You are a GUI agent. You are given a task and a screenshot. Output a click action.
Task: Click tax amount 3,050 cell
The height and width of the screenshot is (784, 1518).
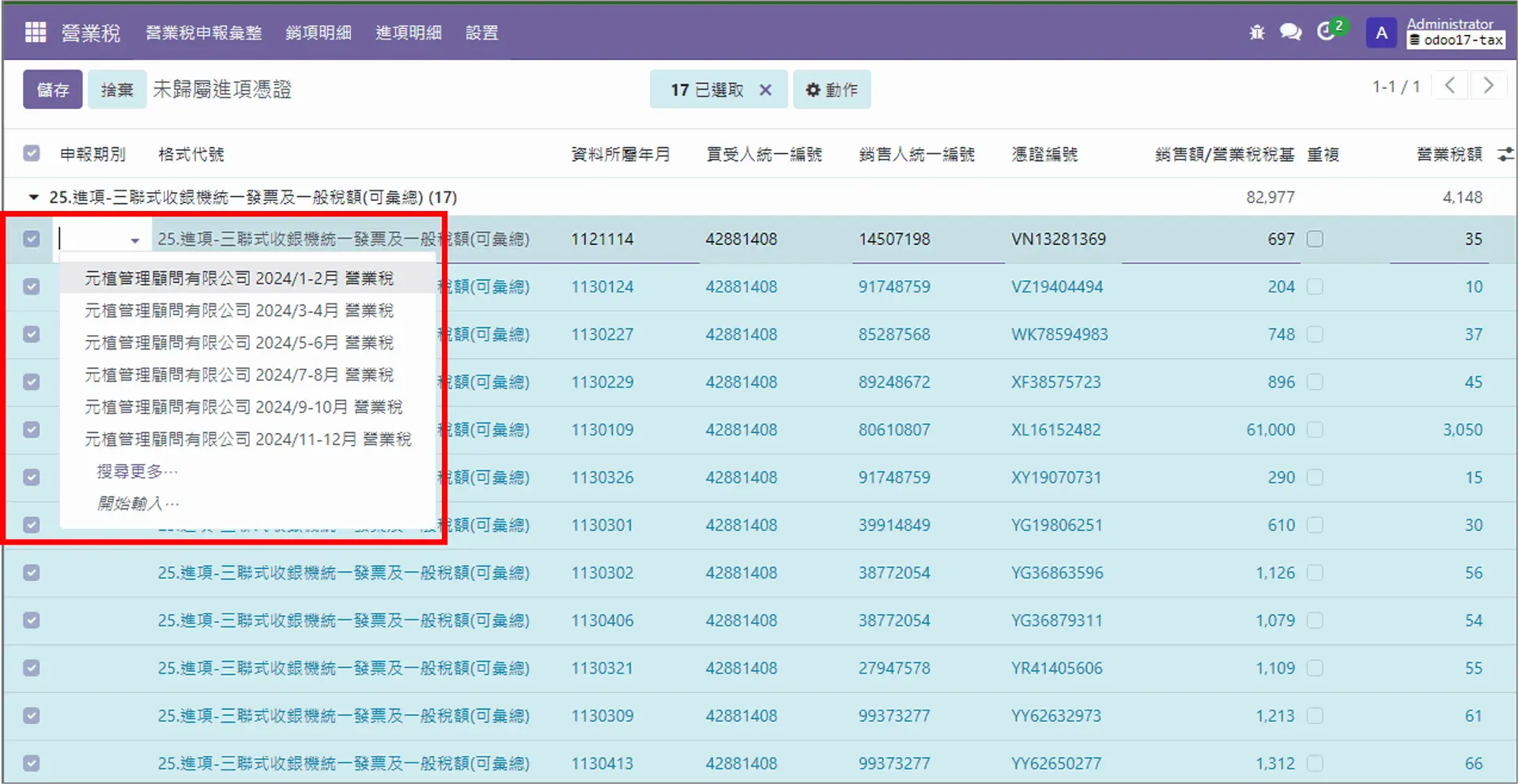point(1463,430)
